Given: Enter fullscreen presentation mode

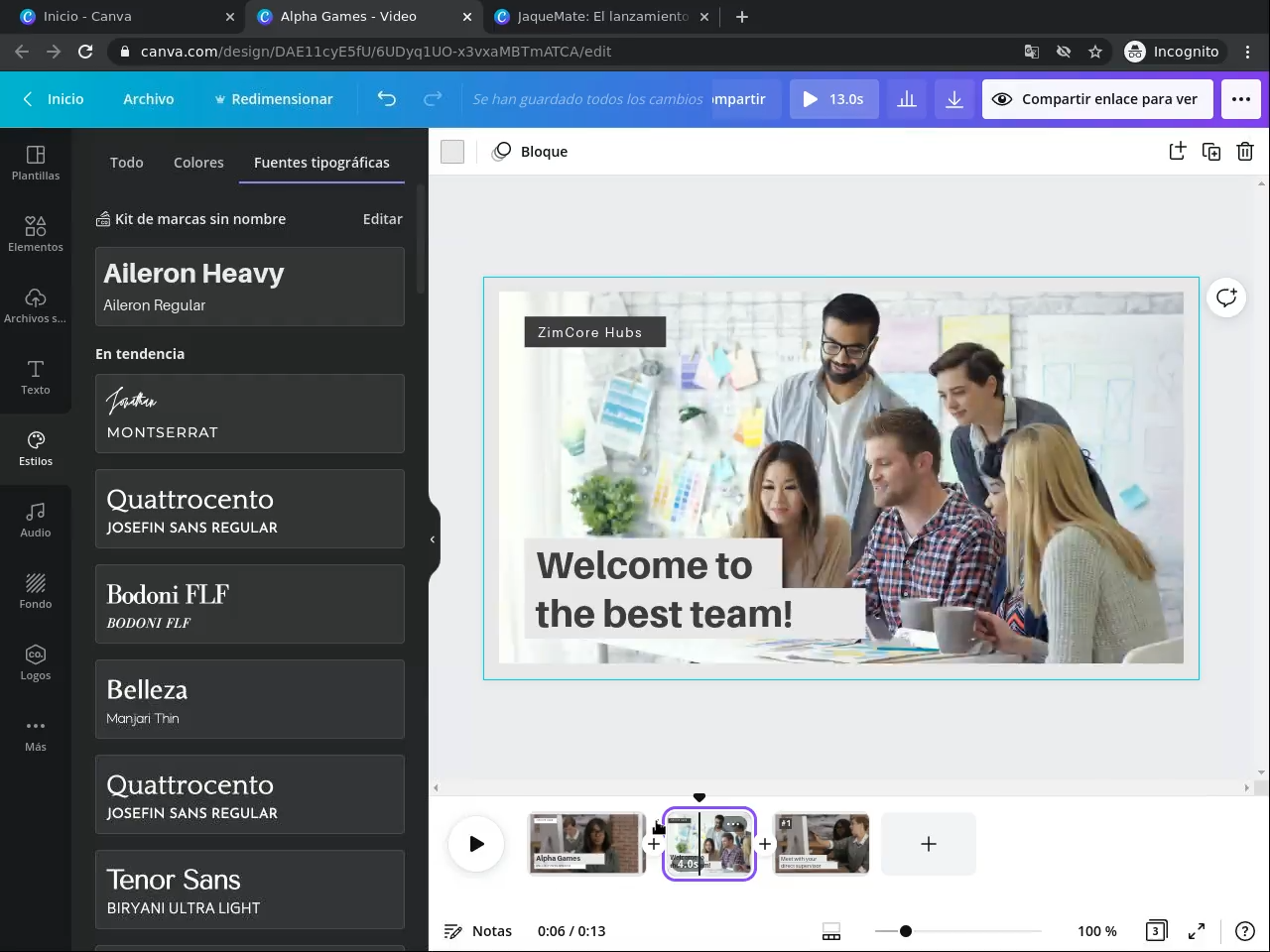Looking at the screenshot, I should pyautogui.click(x=1197, y=931).
